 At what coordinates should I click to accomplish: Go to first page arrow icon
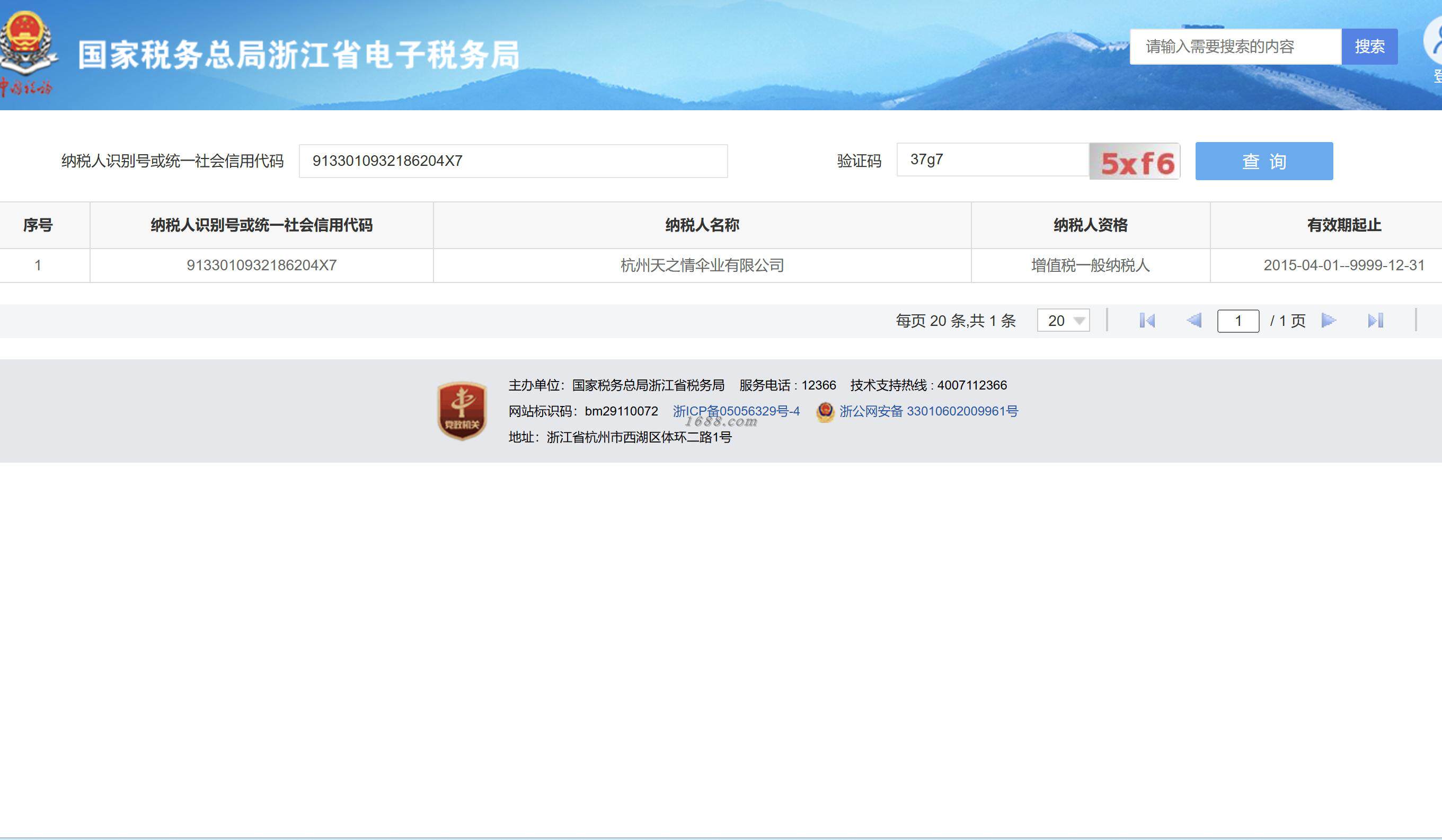click(x=1147, y=321)
